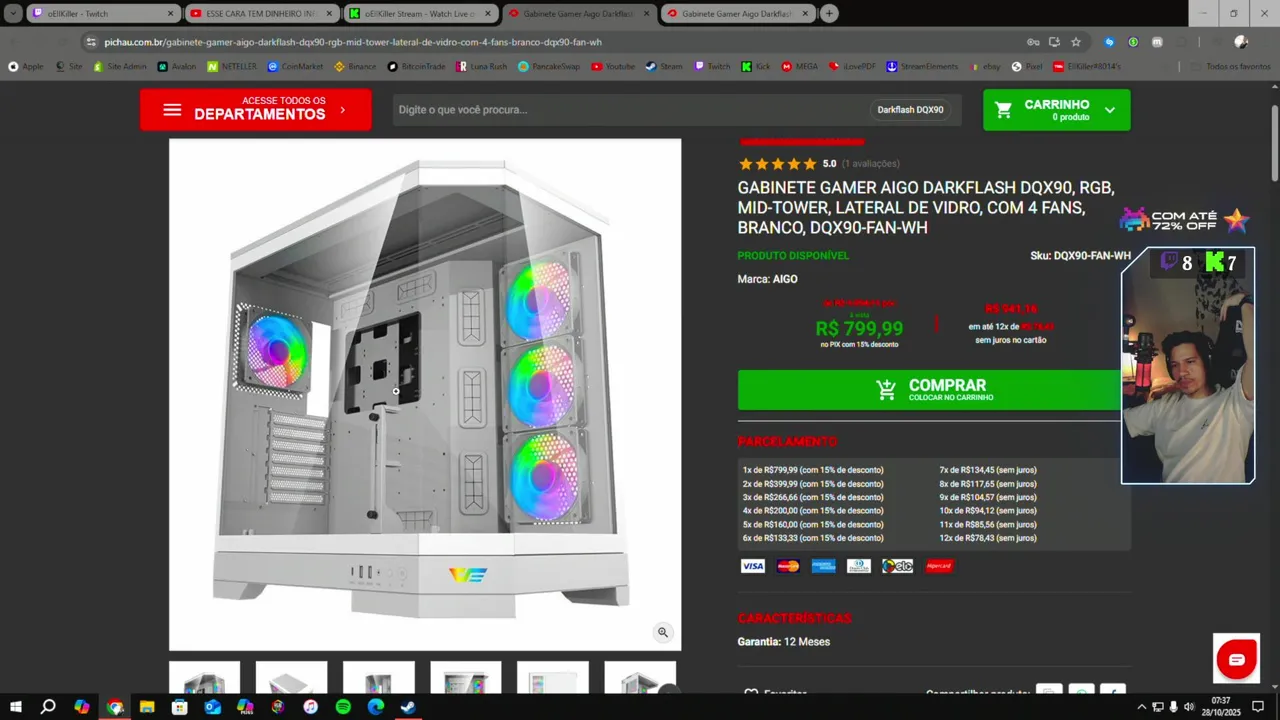The width and height of the screenshot is (1280, 720).
Task: Open the Luna Rush bookmark
Action: tap(482, 66)
